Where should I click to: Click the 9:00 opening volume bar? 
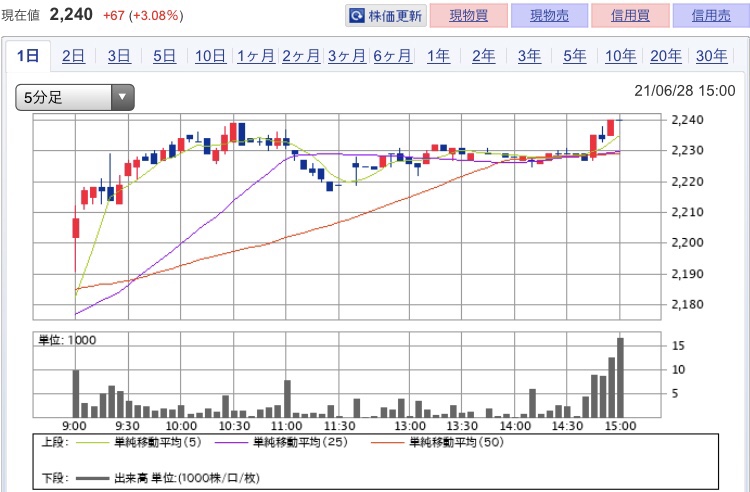tap(76, 394)
